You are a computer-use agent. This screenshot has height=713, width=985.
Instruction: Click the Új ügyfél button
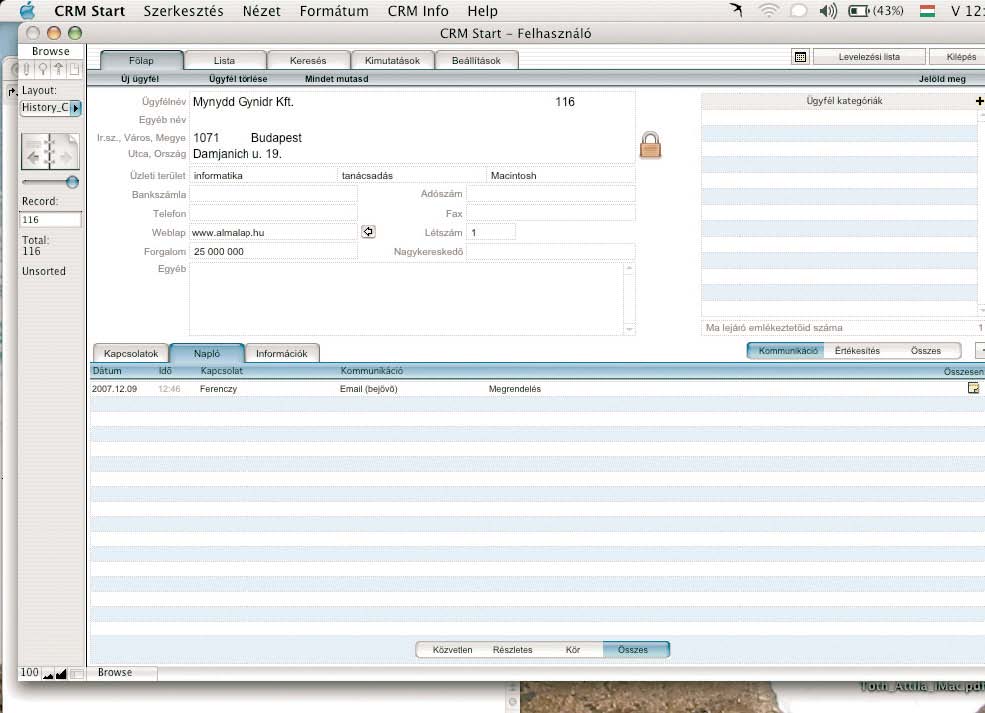pyautogui.click(x=139, y=79)
